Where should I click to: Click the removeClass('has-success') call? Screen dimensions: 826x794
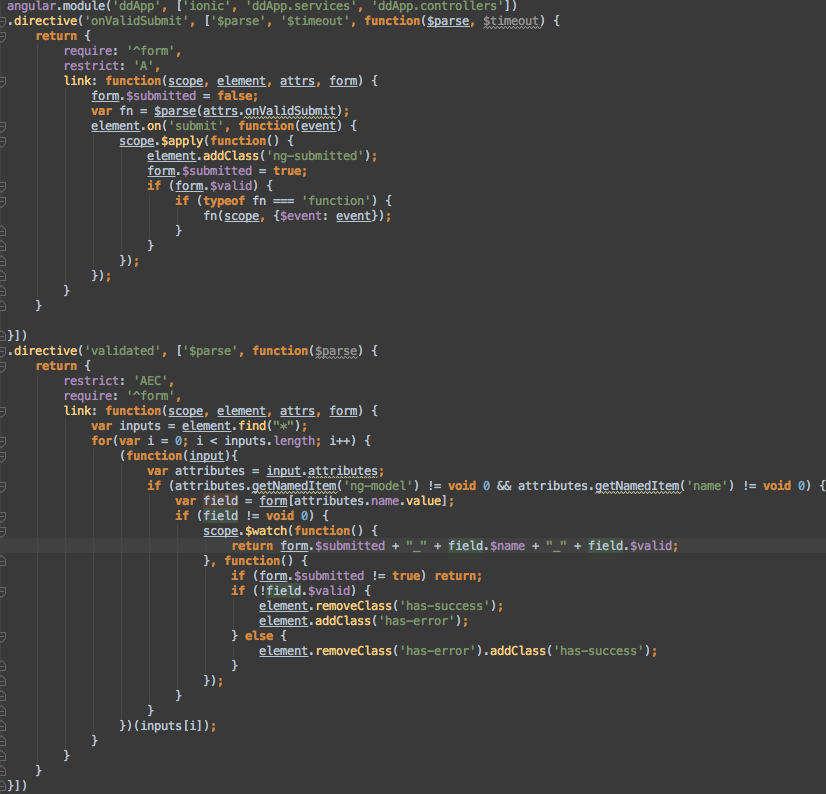(406, 606)
